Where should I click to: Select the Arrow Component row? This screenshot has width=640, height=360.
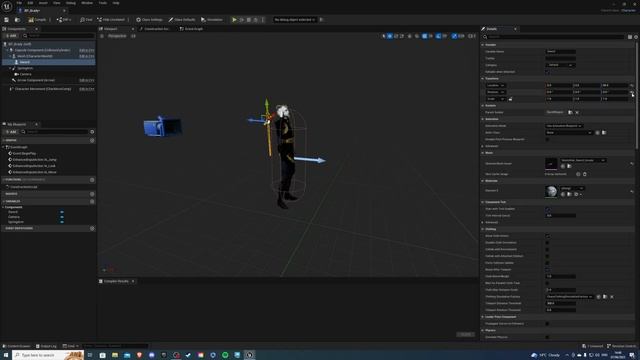coord(36,80)
